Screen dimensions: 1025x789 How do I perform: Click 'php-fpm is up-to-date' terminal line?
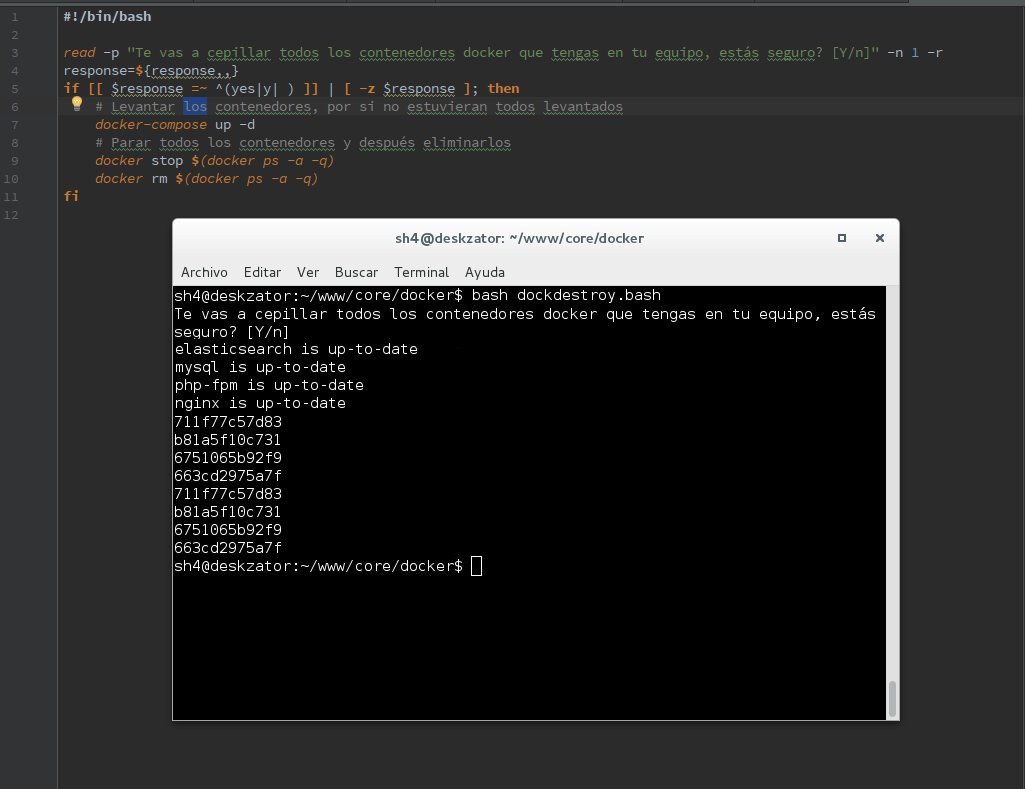pos(269,385)
